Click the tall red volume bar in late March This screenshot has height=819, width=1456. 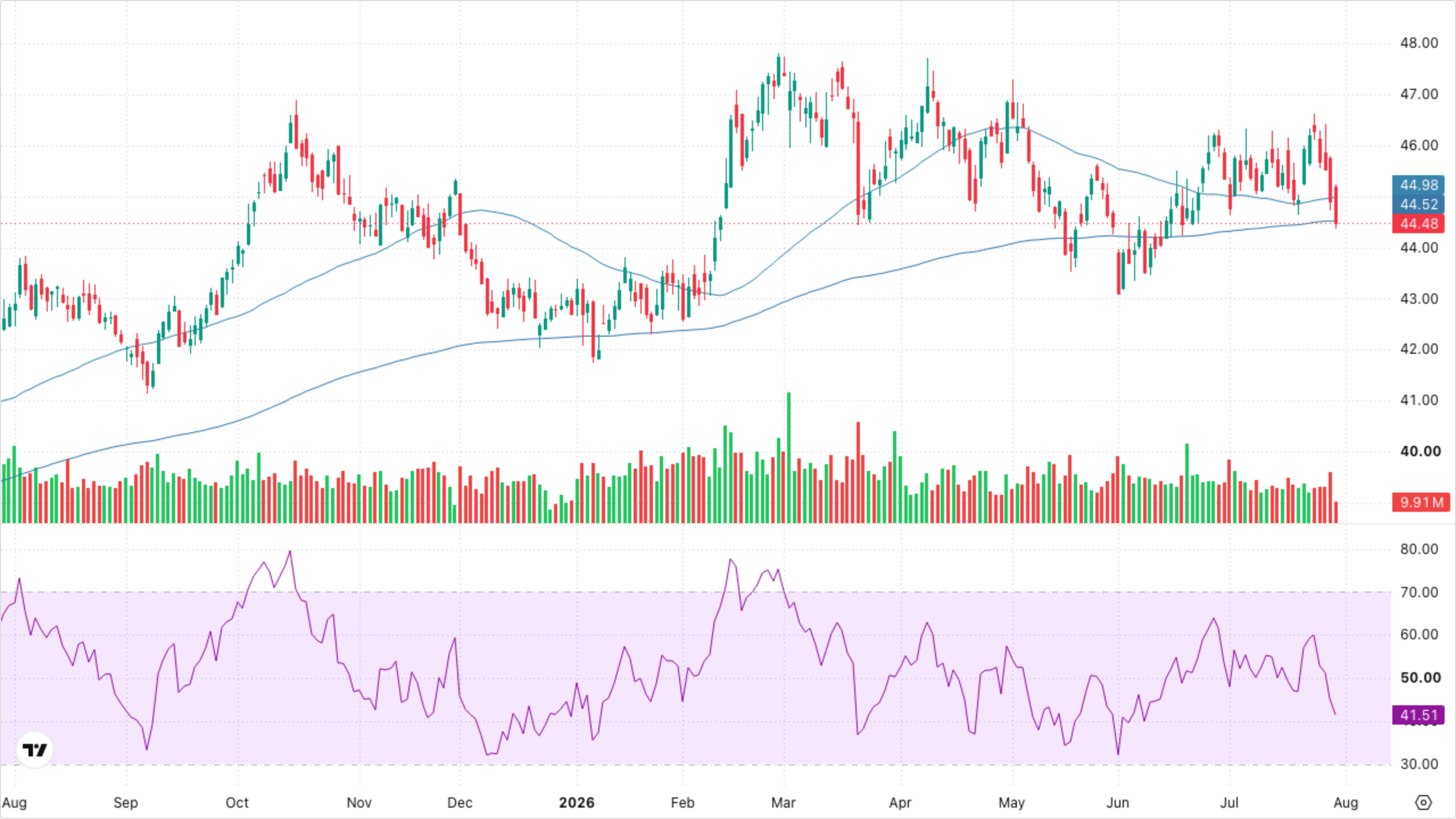[x=858, y=473]
